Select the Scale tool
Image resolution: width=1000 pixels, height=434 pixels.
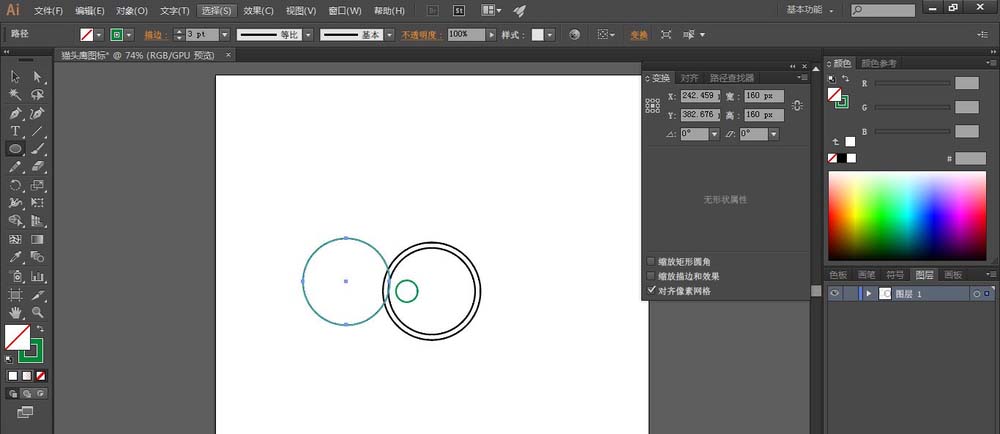click(37, 185)
